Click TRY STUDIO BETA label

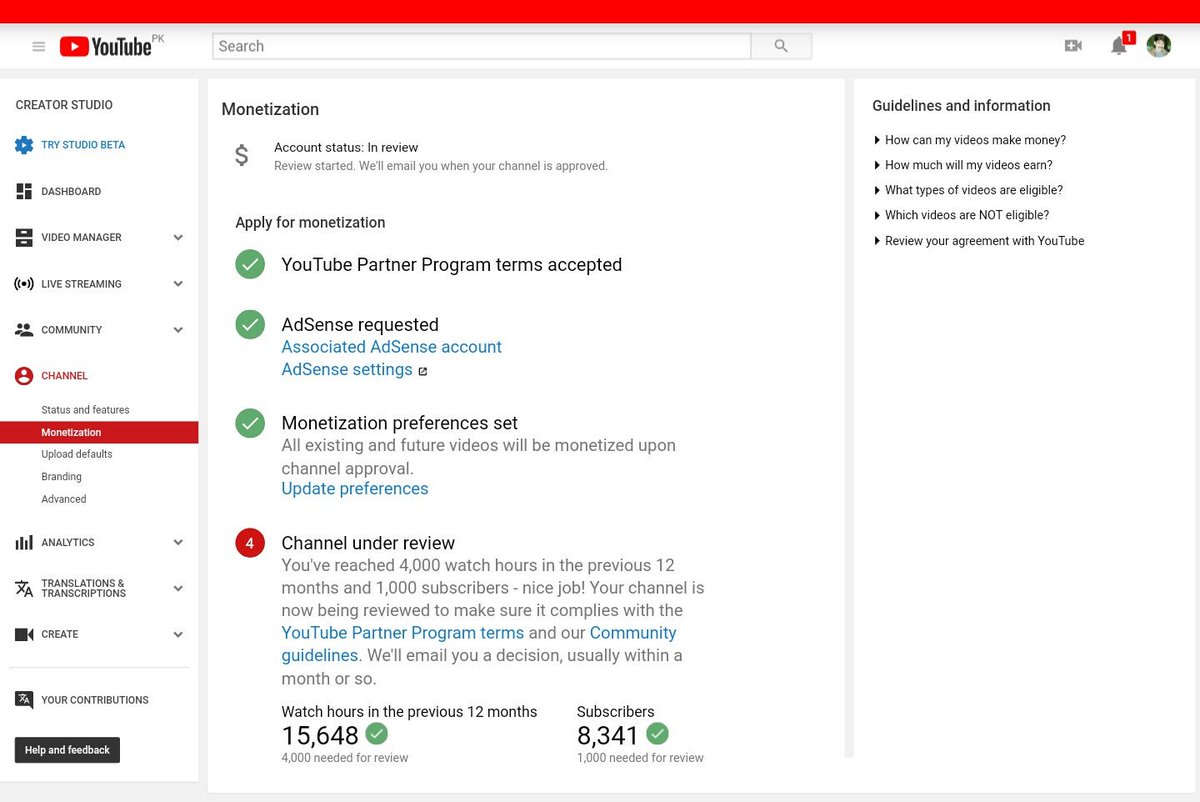(x=83, y=145)
